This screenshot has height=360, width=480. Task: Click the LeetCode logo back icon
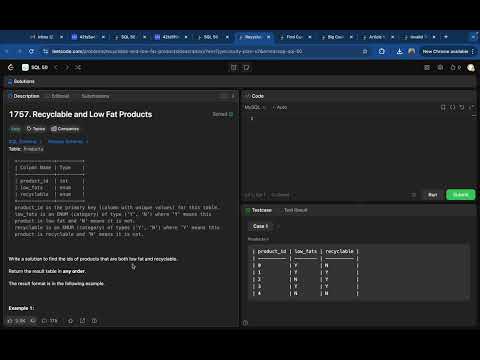point(11,68)
